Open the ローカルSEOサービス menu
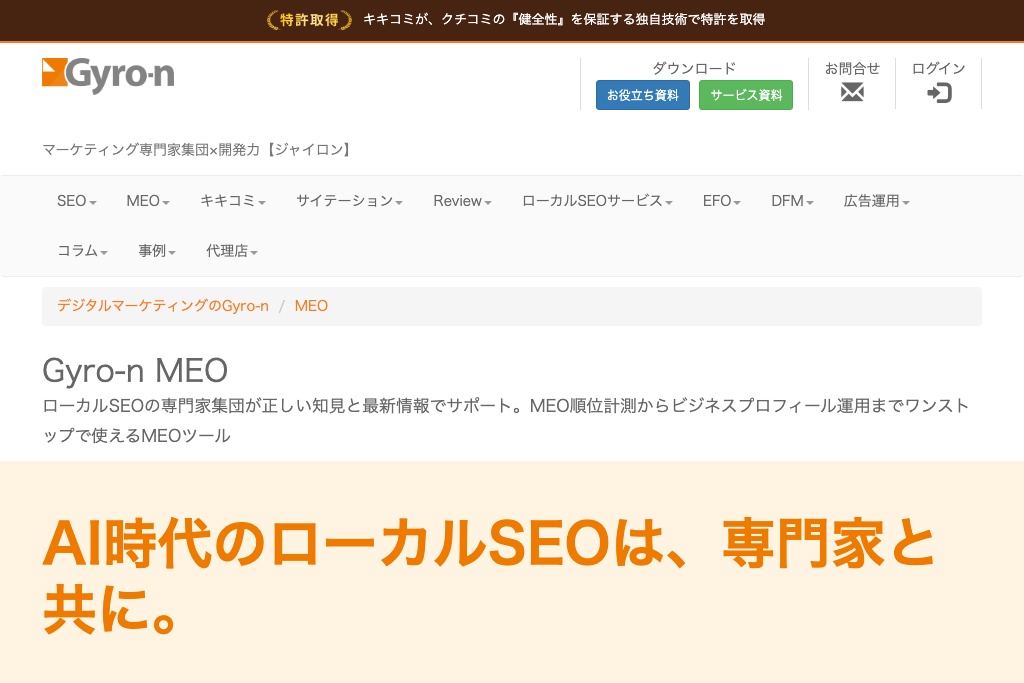 pyautogui.click(x=597, y=201)
